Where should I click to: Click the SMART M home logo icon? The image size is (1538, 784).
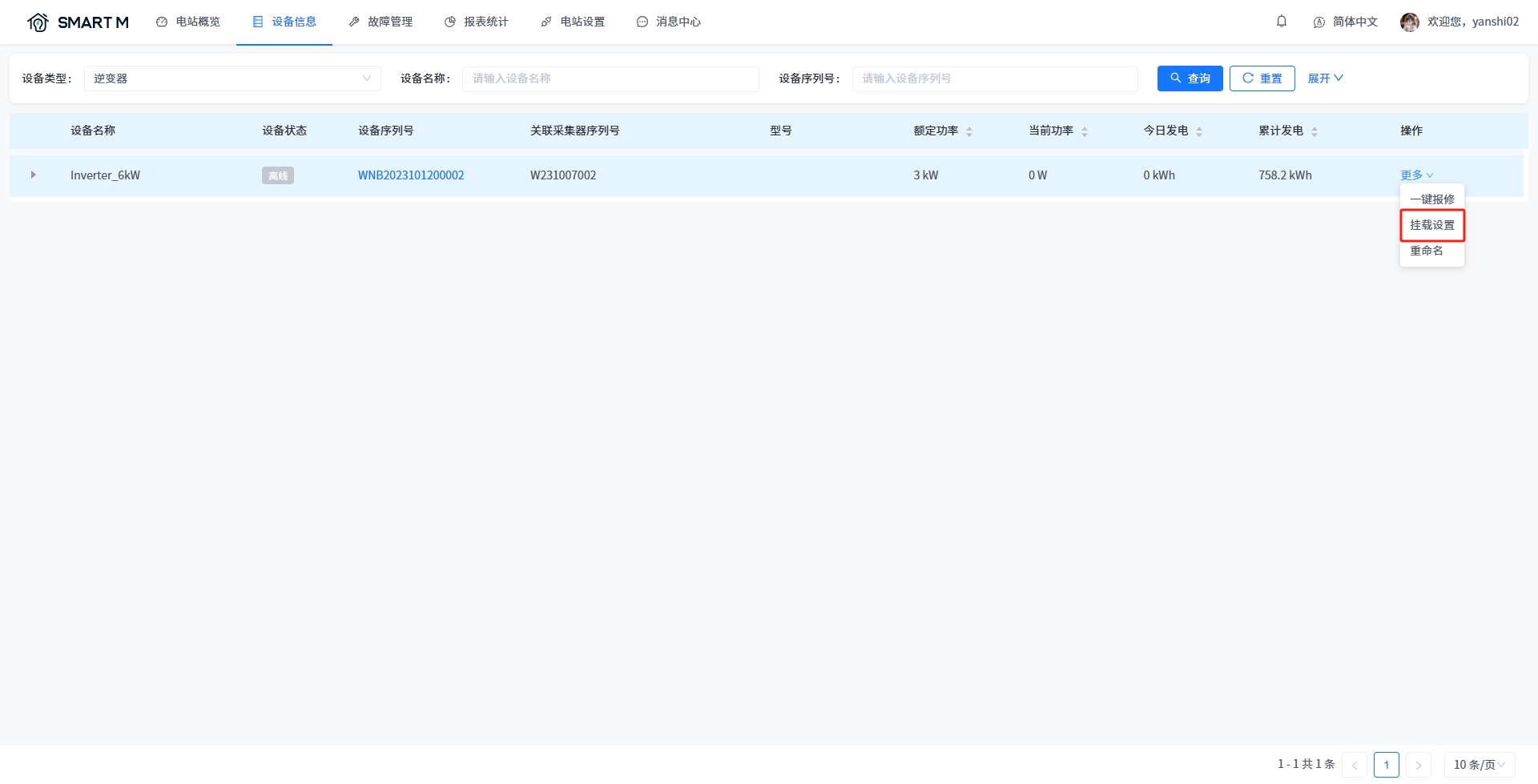point(38,22)
